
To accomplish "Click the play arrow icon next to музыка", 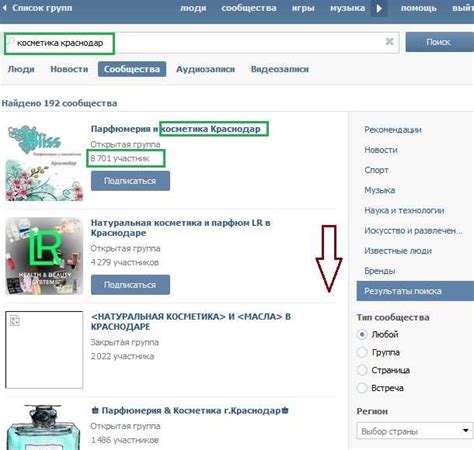I will click(x=379, y=8).
